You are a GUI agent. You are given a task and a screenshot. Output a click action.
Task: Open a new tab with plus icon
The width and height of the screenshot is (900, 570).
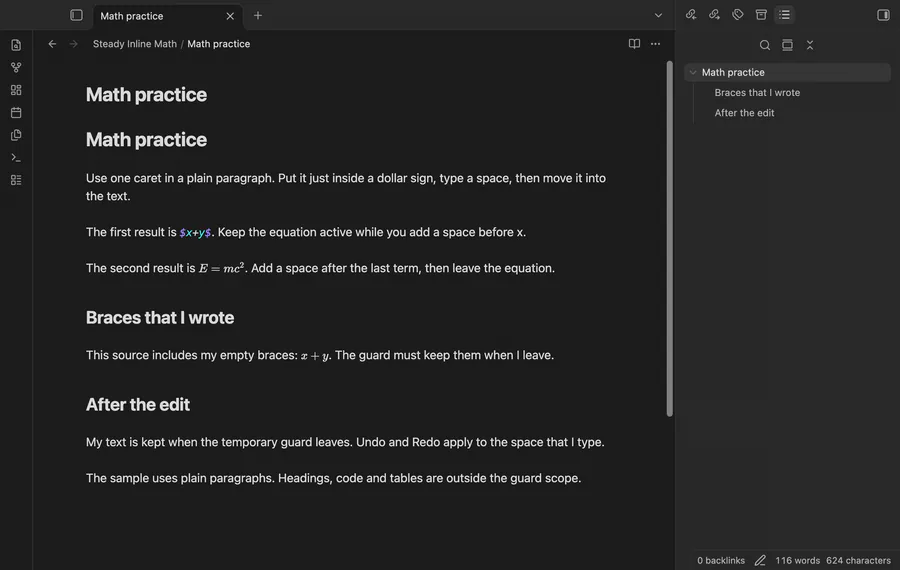point(258,15)
